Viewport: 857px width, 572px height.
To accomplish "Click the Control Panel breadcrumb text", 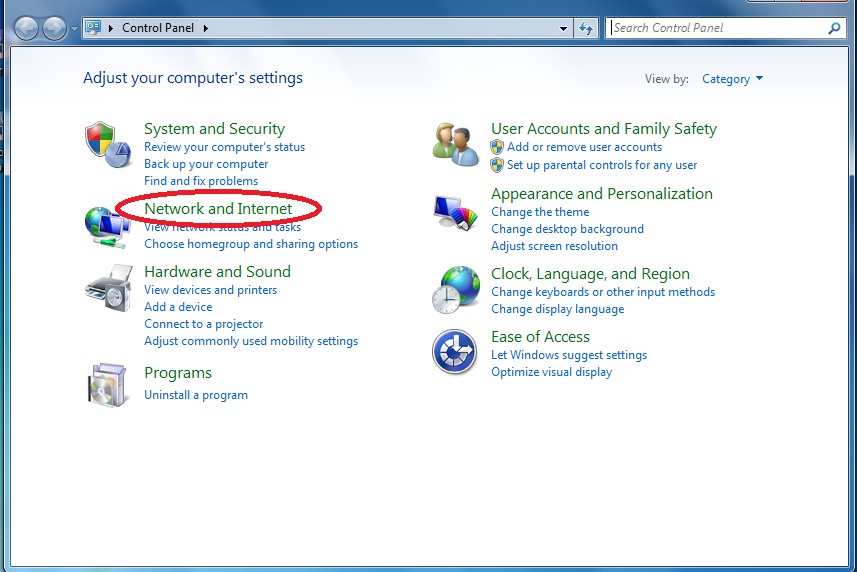I will (158, 28).
